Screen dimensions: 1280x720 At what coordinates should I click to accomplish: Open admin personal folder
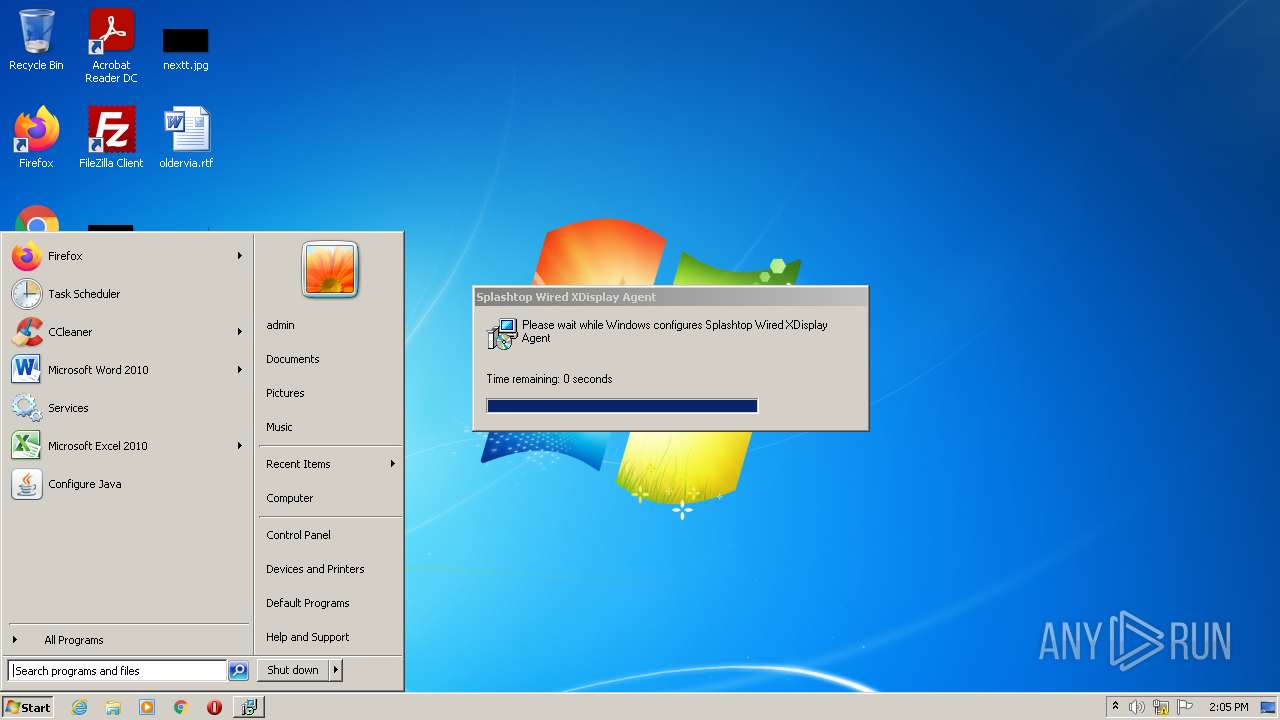280,325
